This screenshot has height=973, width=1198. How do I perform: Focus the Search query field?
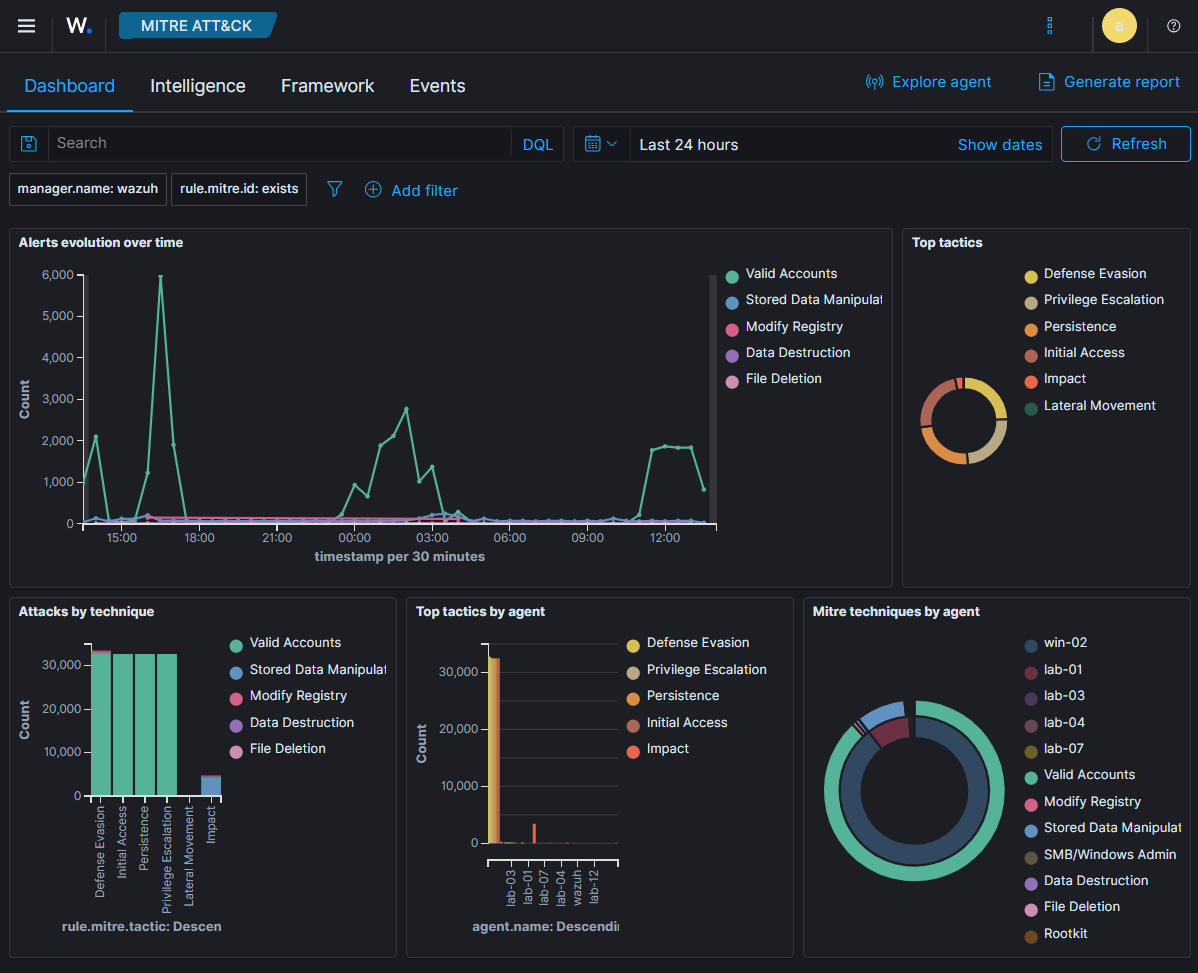tap(279, 144)
